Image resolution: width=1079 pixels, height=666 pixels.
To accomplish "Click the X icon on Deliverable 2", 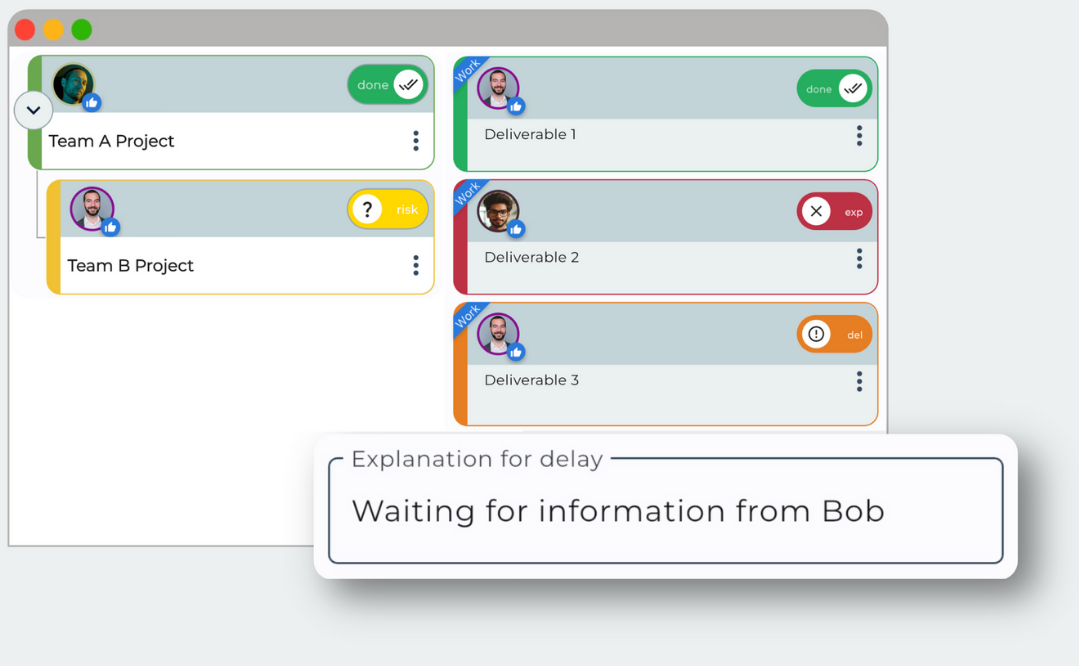I will point(816,211).
